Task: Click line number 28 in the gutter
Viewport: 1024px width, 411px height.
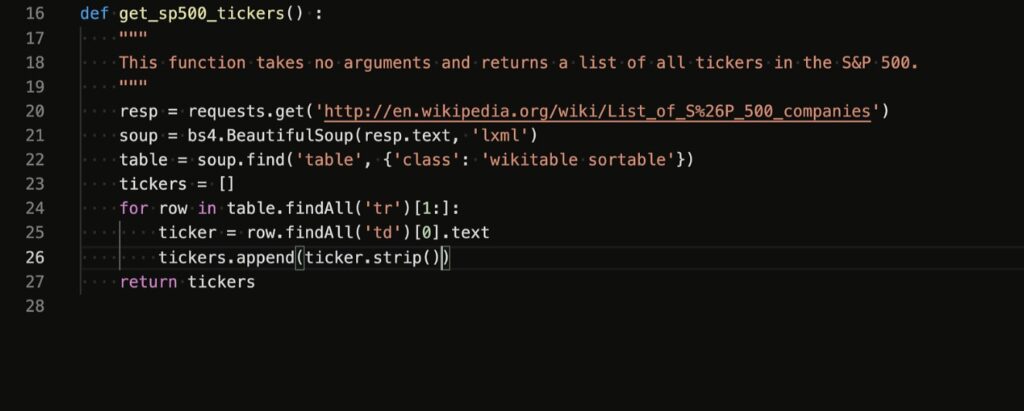Action: click(x=33, y=306)
